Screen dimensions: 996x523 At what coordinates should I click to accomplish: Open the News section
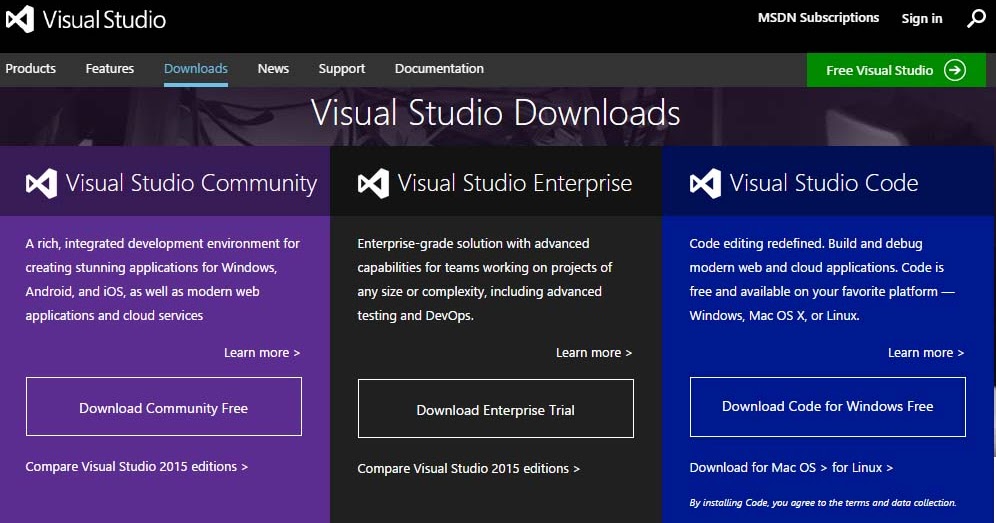pos(273,69)
